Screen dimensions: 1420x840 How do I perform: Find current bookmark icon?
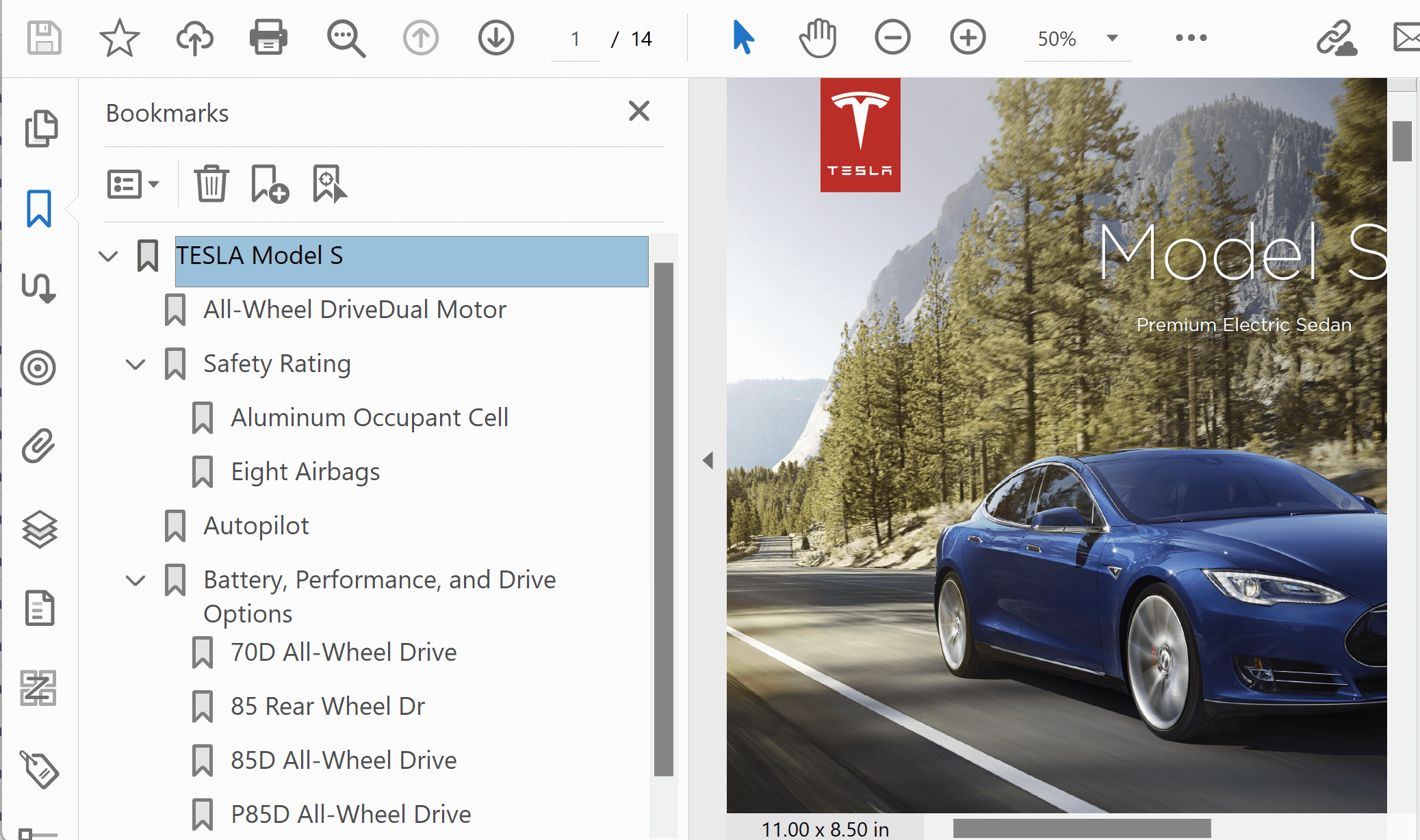(329, 184)
